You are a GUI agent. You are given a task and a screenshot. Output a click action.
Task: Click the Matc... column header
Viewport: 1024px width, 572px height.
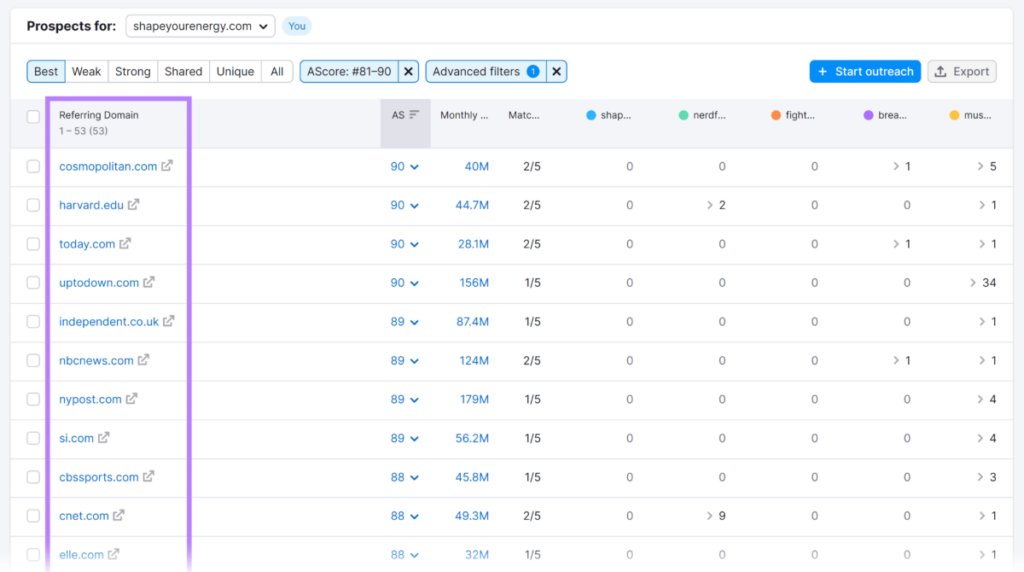[524, 115]
